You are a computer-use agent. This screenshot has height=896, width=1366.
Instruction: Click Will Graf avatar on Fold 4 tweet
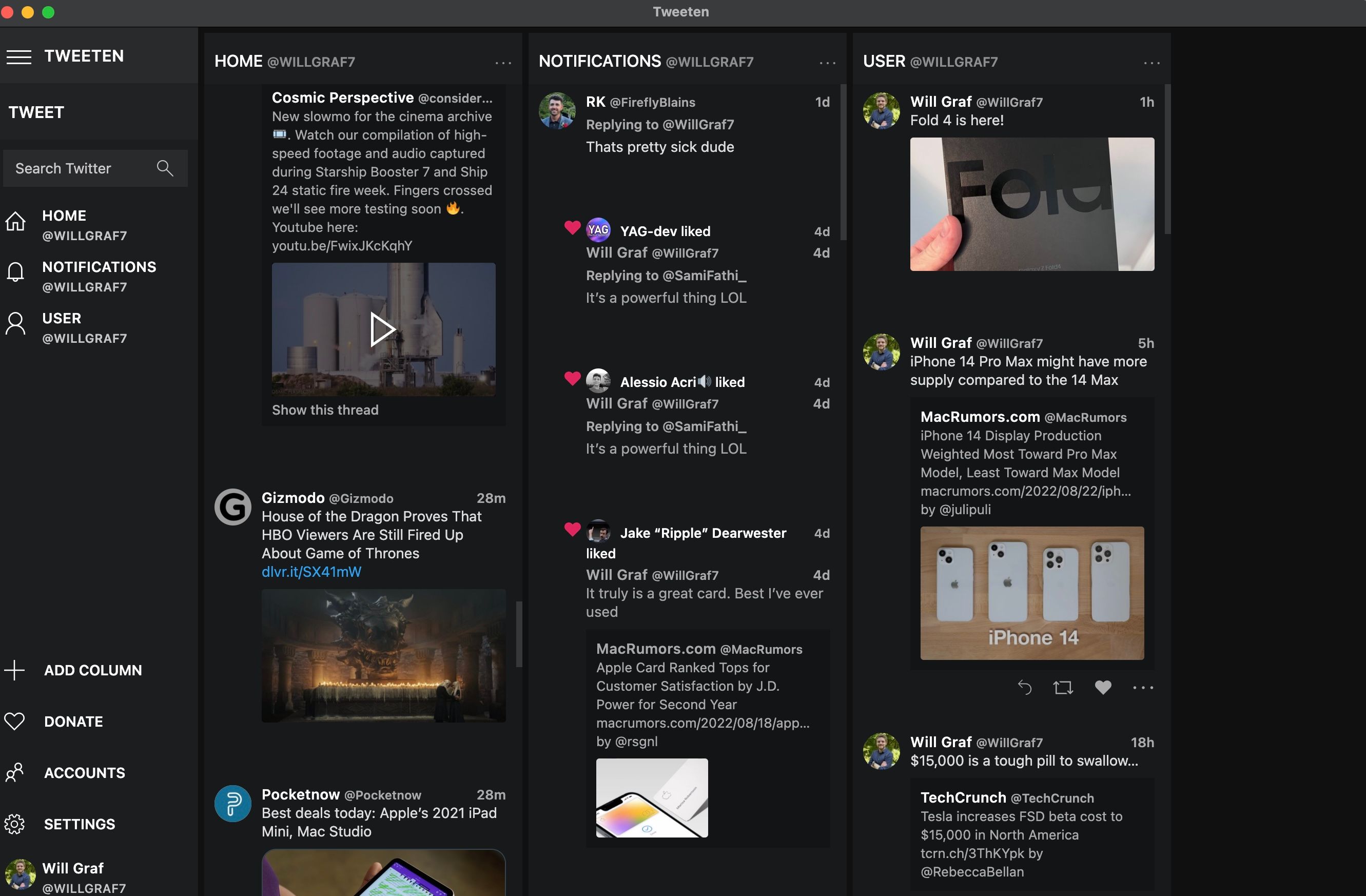pyautogui.click(x=881, y=111)
